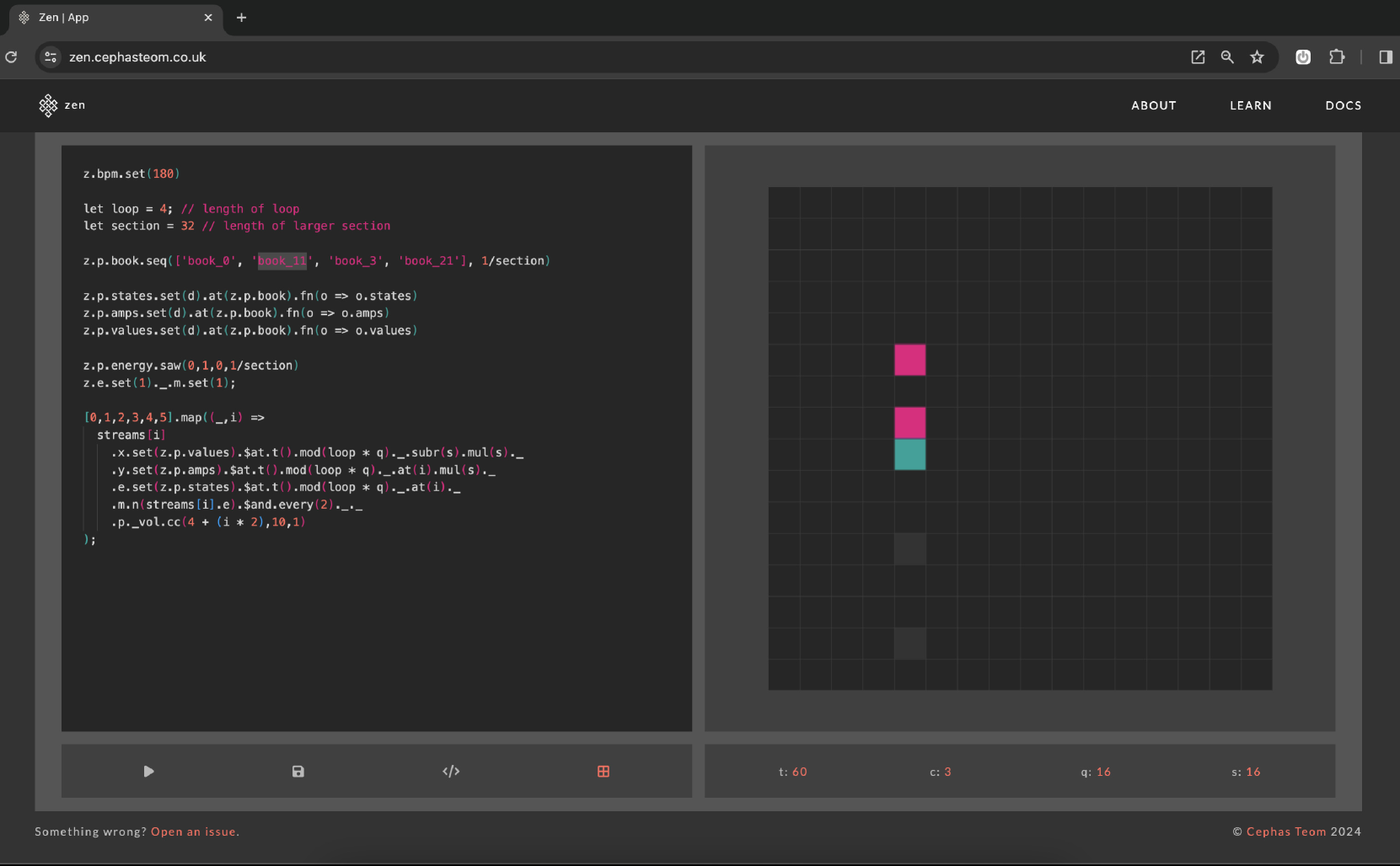Go to the DOCS page
Image resolution: width=1400 pixels, height=866 pixels.
[x=1343, y=105]
